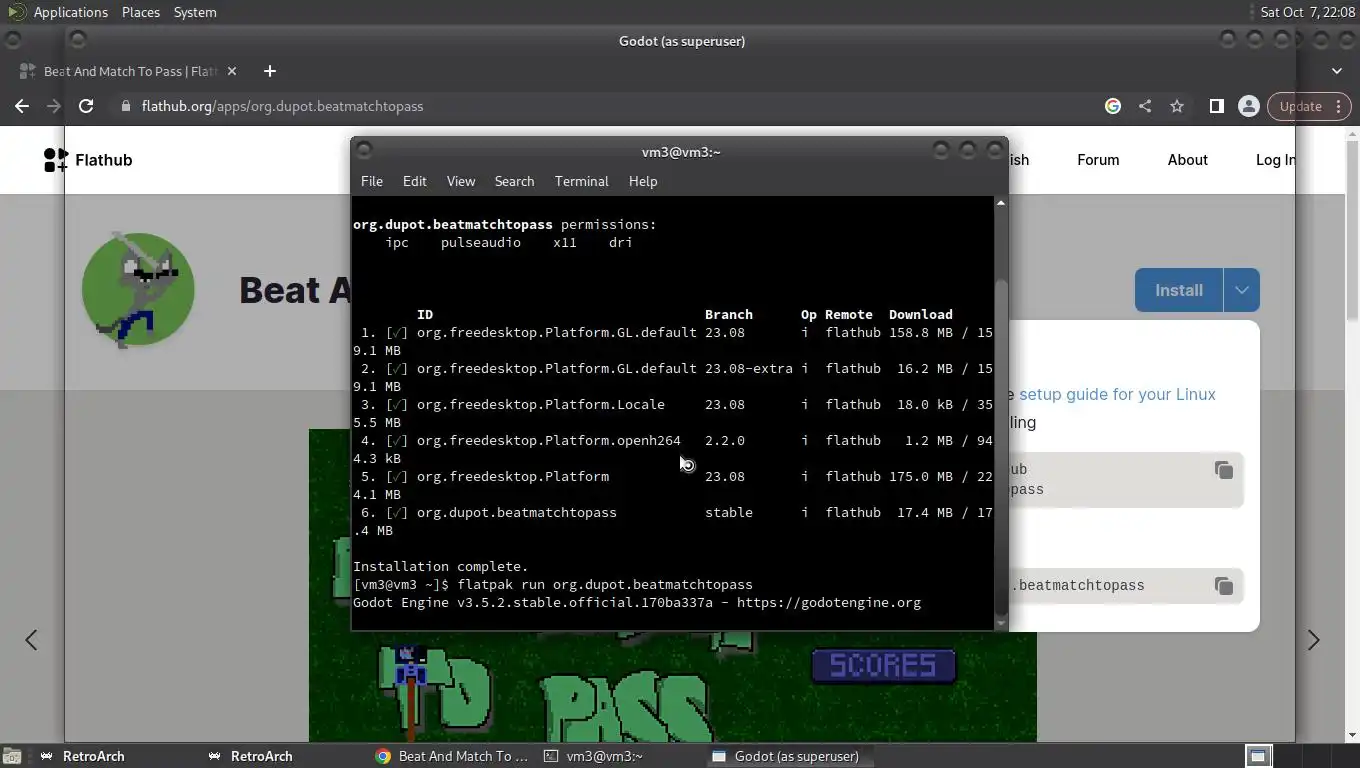Viewport: 1360px width, 768px height.
Task: Reload the Flathub page
Action: [86, 106]
